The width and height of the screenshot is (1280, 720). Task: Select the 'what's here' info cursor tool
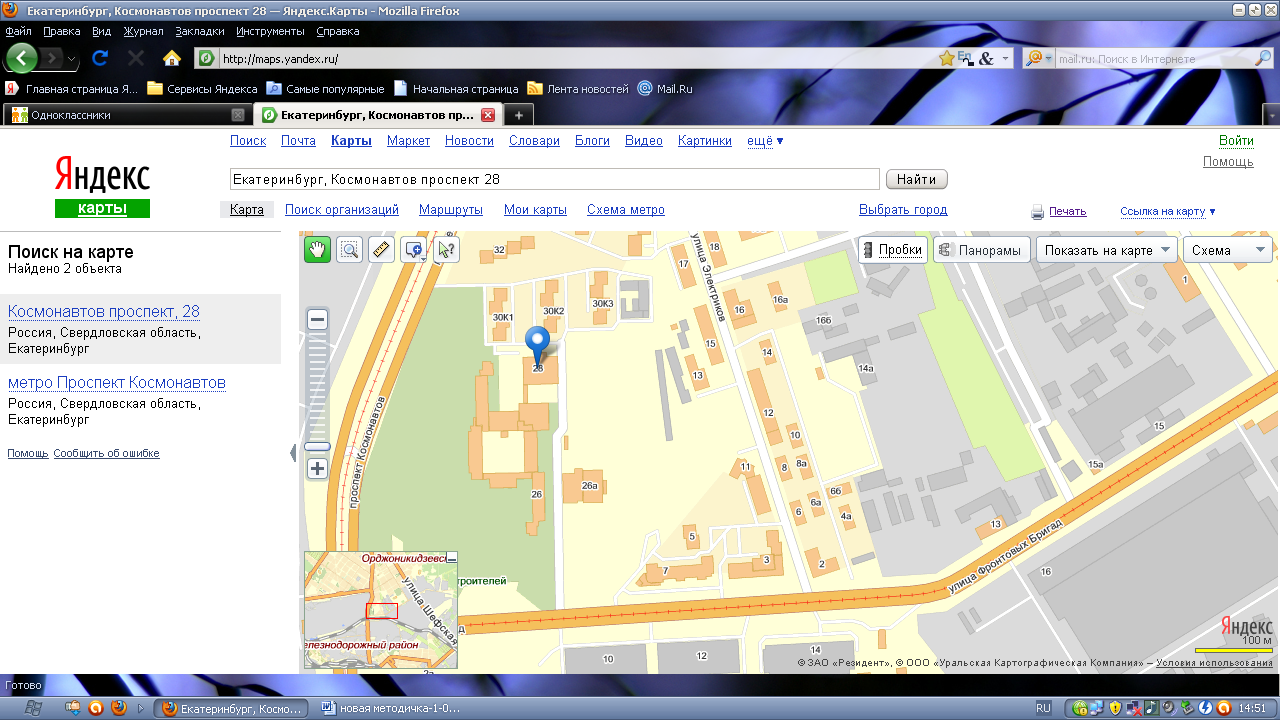click(x=445, y=250)
